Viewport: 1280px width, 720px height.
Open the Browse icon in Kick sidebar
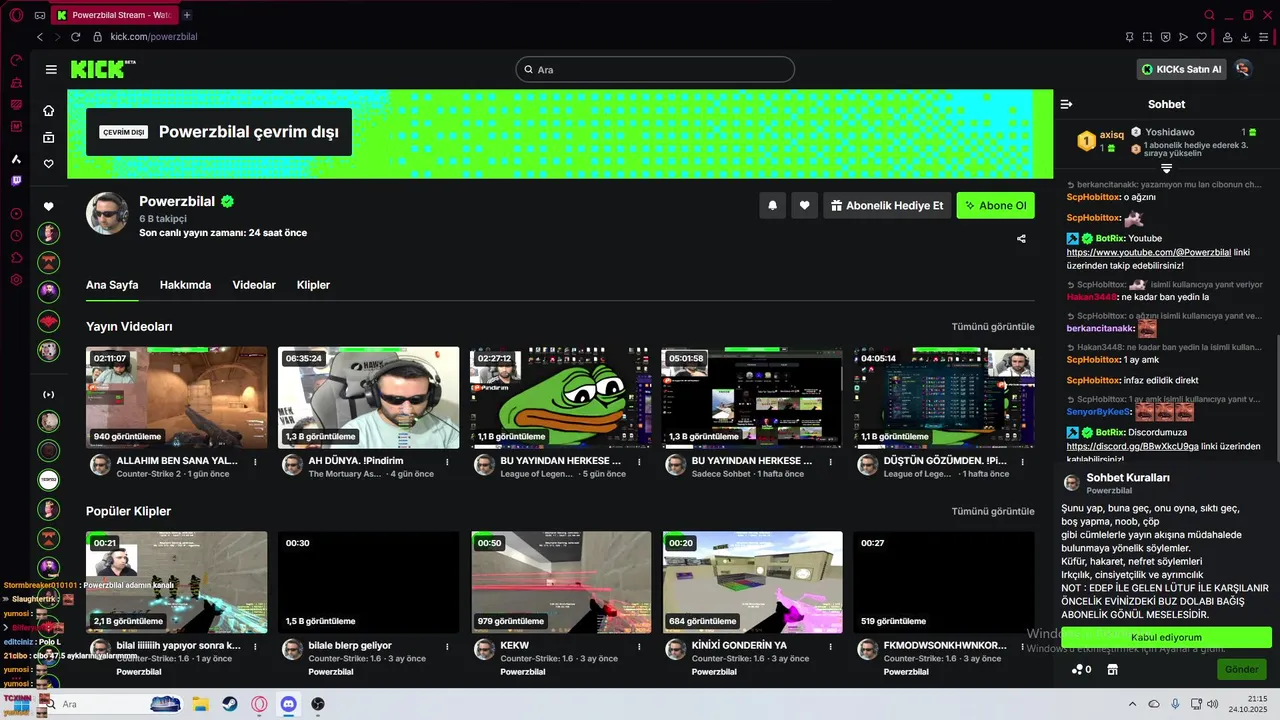[x=48, y=137]
